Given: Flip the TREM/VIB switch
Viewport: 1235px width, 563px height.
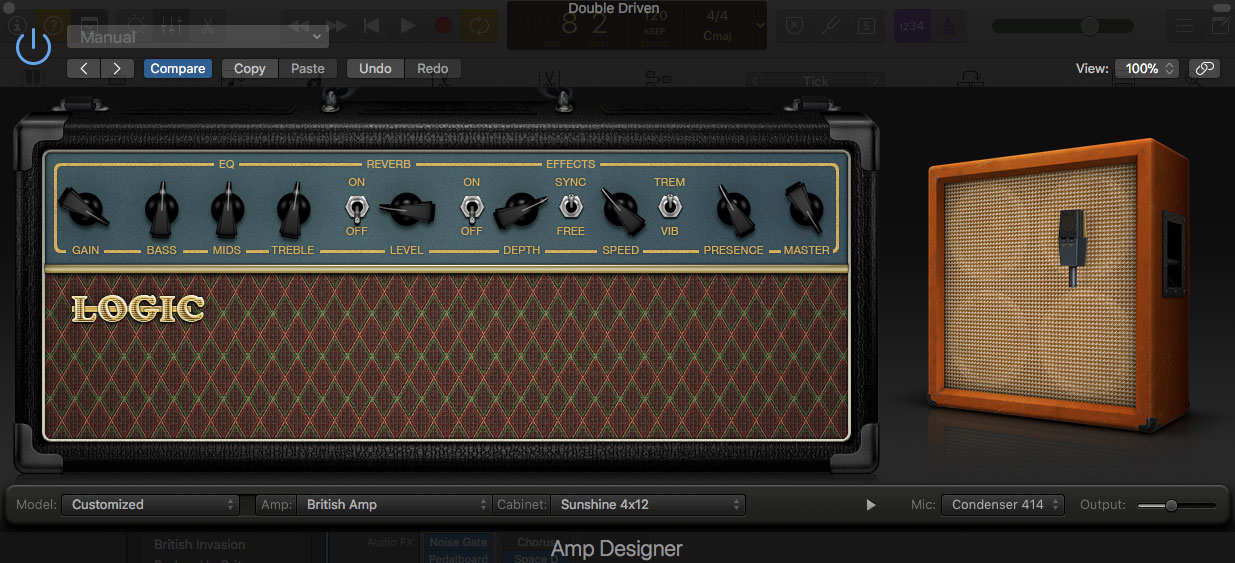Looking at the screenshot, I should tap(670, 207).
